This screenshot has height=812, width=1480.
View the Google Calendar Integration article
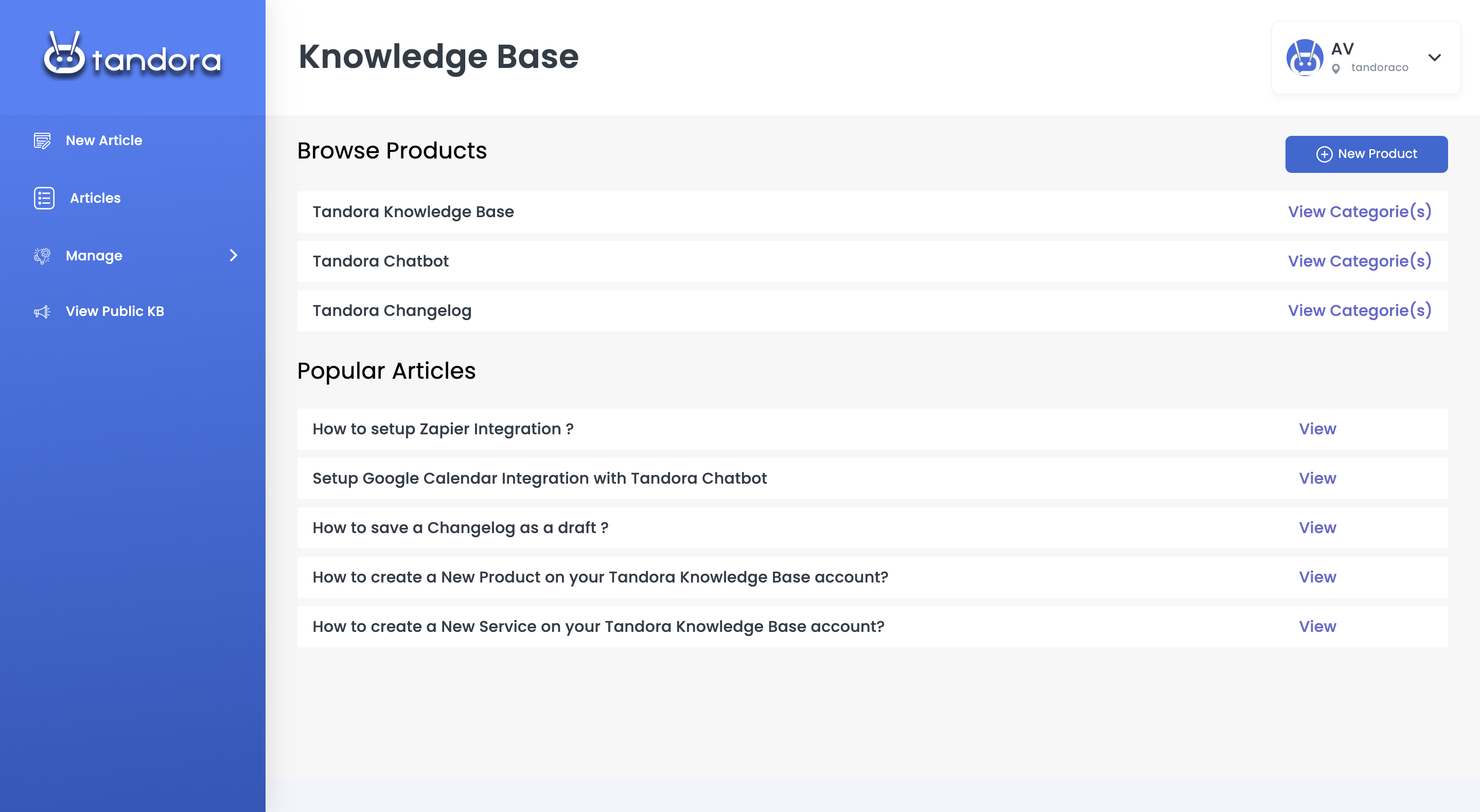click(x=1317, y=479)
